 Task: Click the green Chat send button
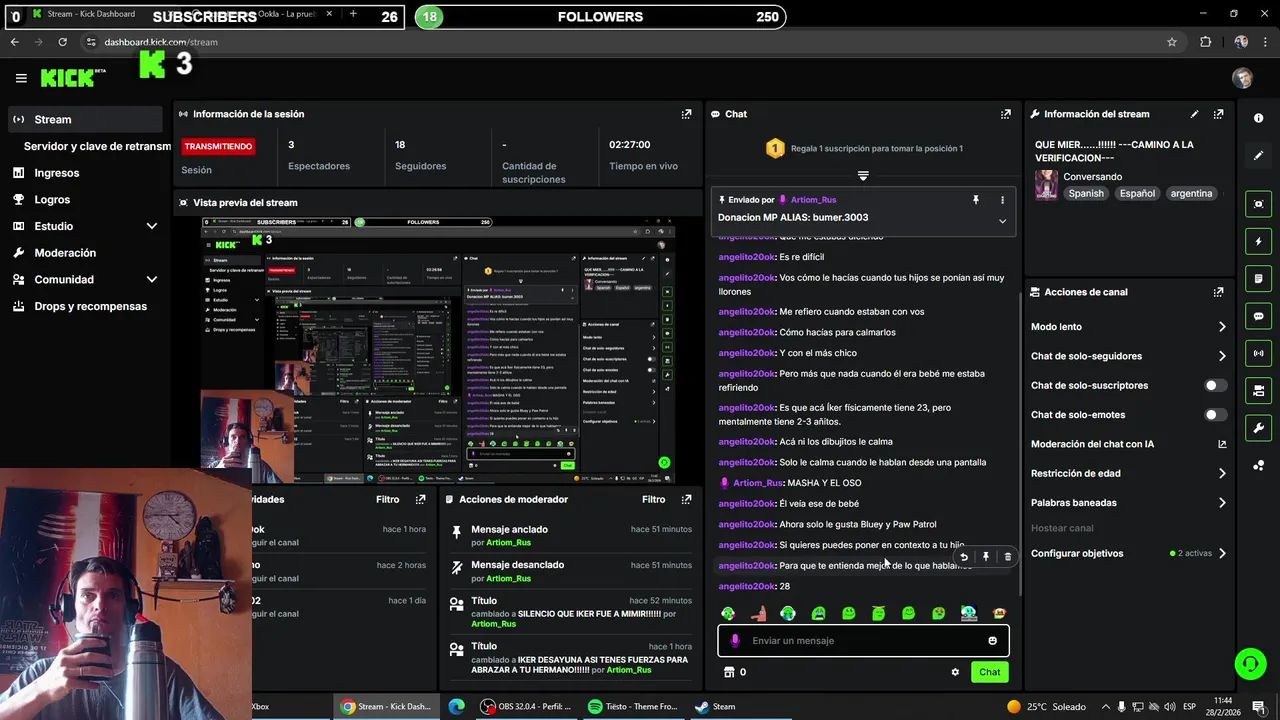click(989, 672)
